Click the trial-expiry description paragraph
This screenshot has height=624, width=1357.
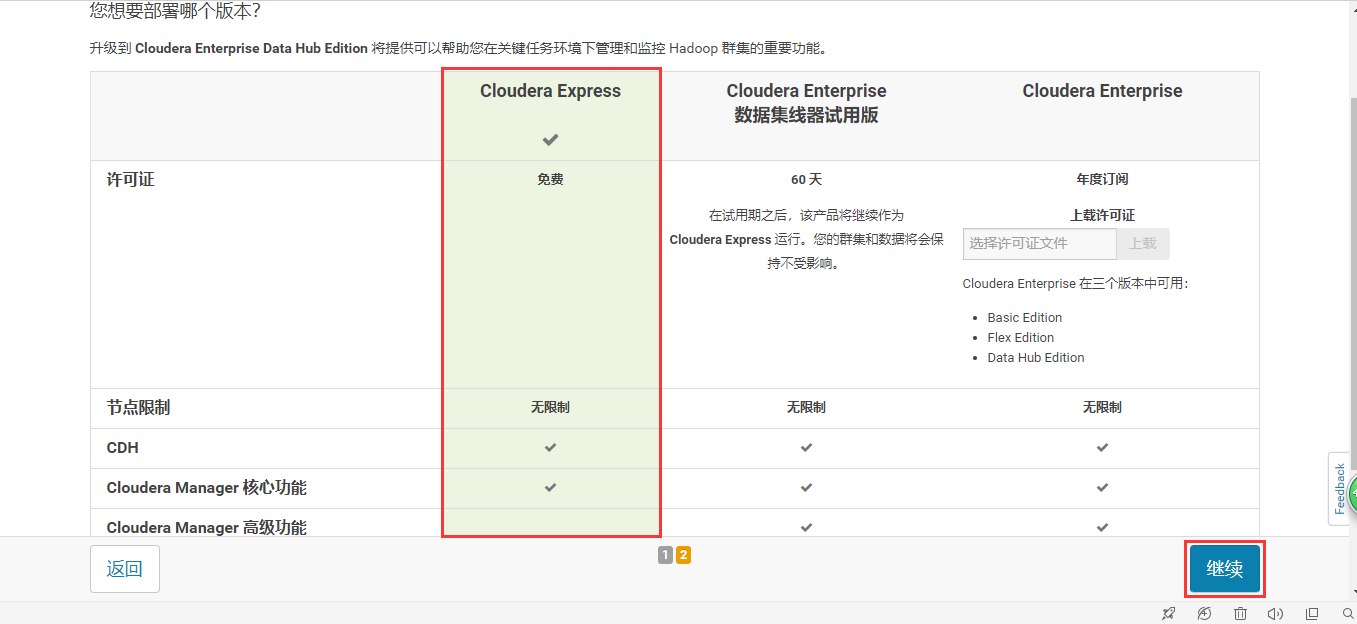(x=806, y=239)
